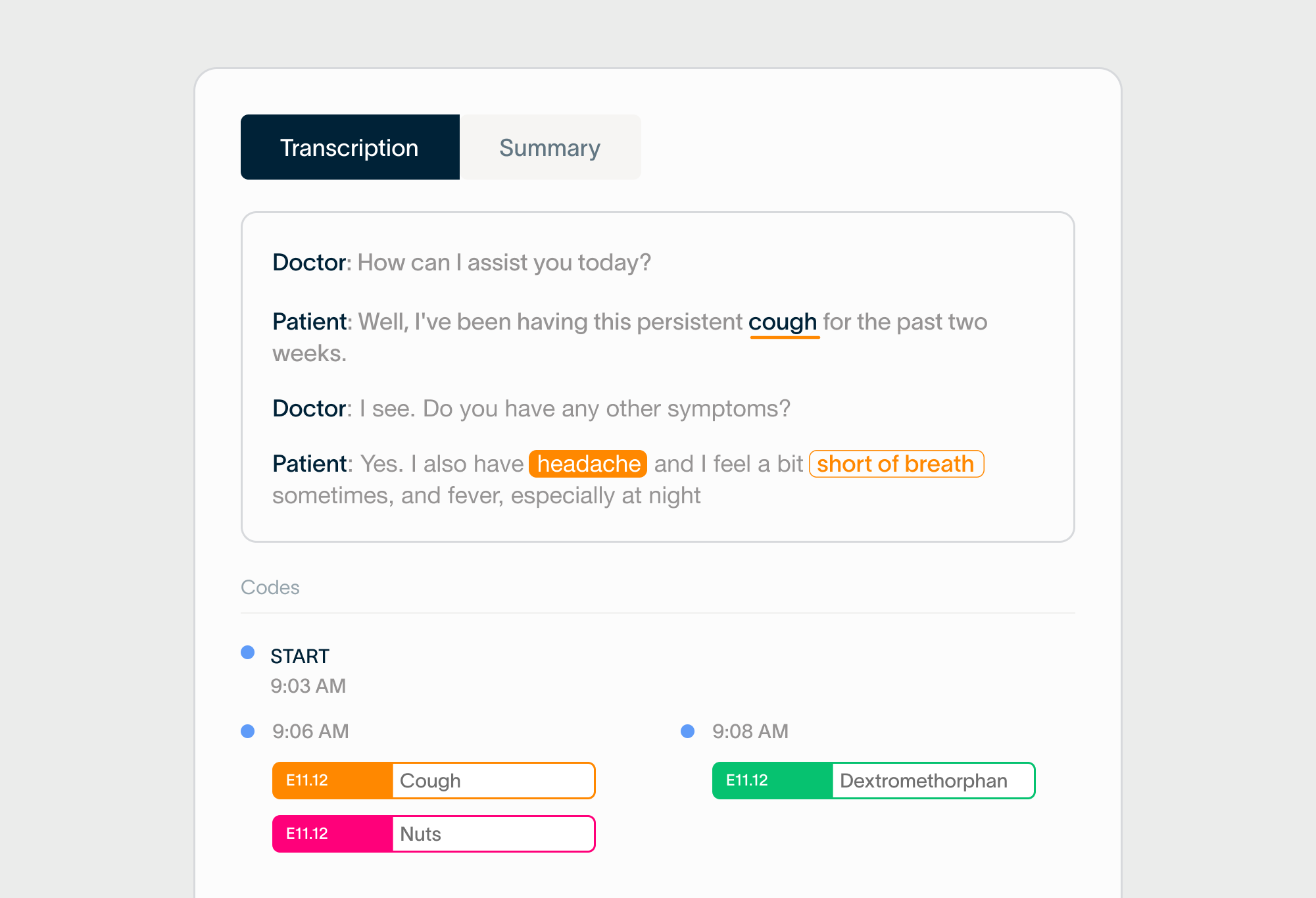
Task: Select the Dextromethorphan code name field
Action: (933, 781)
